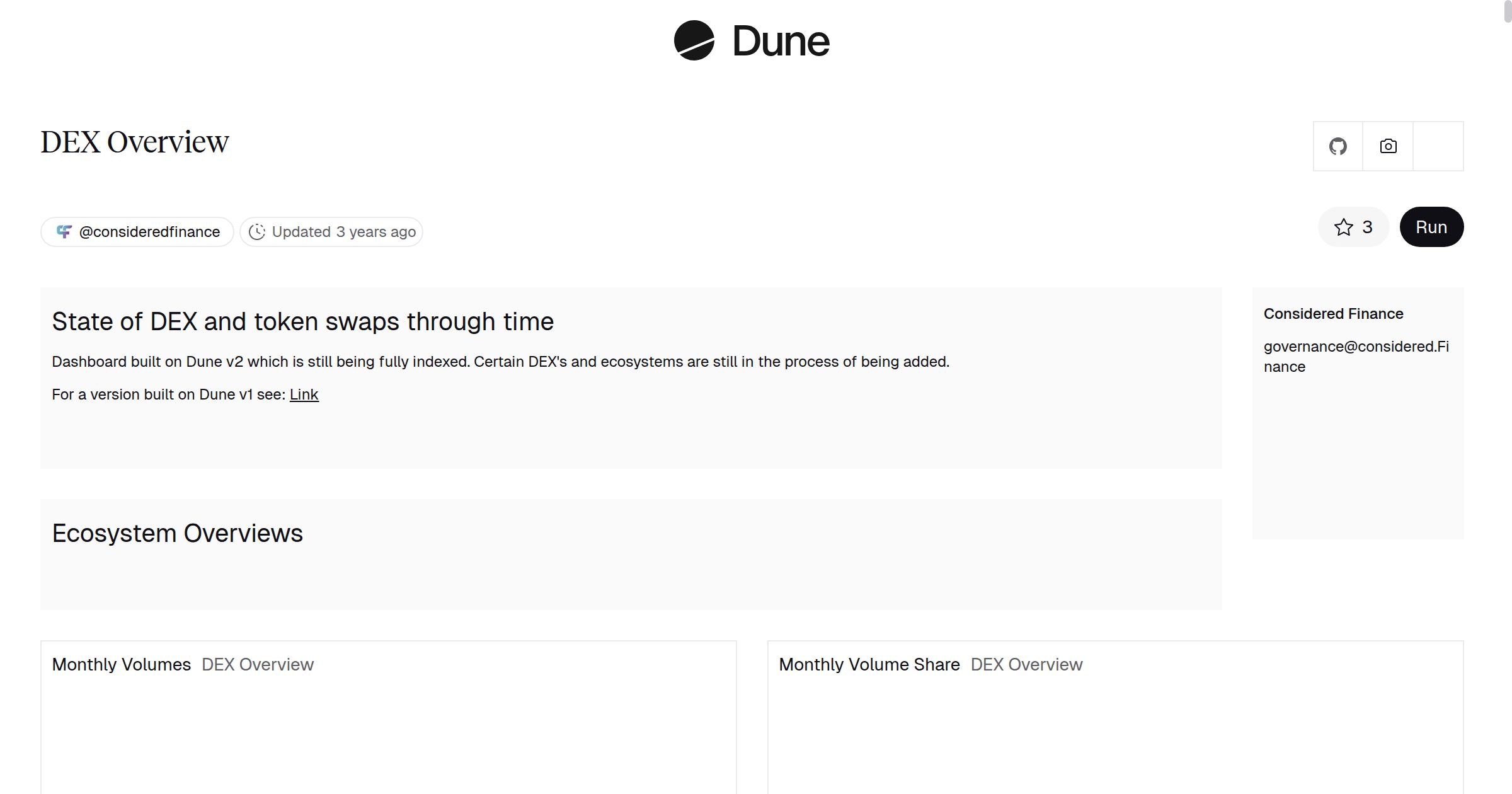The width and height of the screenshot is (1512, 794).
Task: Click the Considered Finance profile name
Action: point(1334,313)
